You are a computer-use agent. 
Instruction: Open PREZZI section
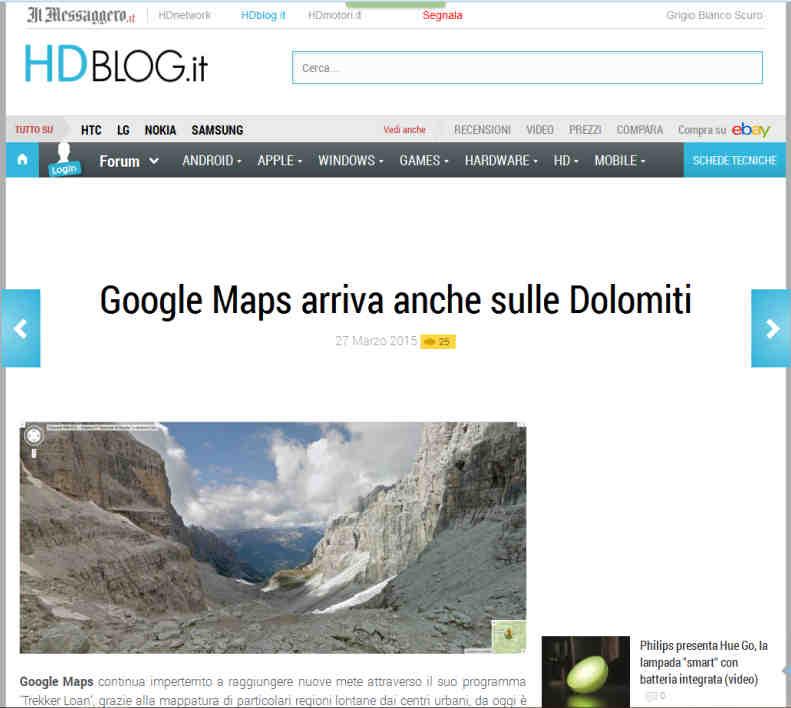585,130
